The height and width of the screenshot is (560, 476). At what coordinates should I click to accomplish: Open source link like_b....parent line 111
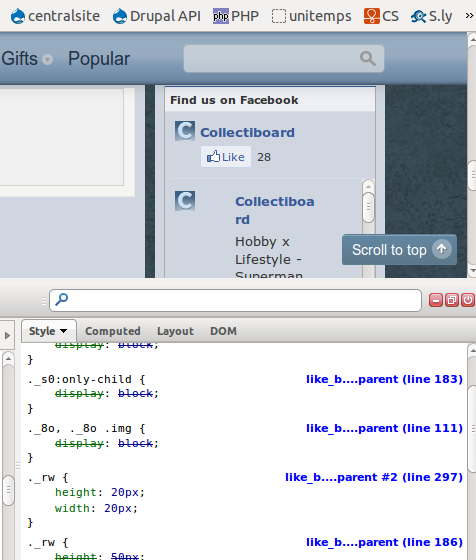pyautogui.click(x=384, y=428)
